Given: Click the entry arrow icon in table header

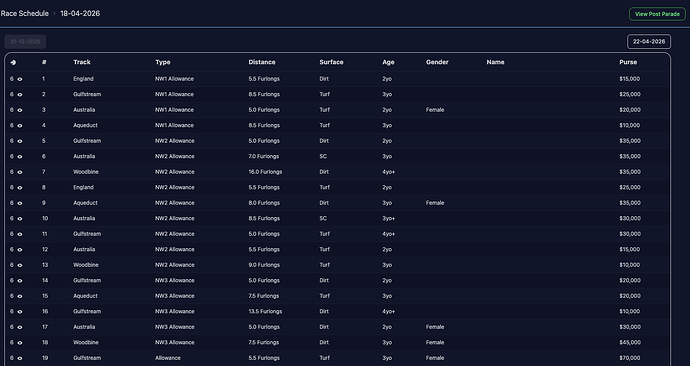Looking at the screenshot, I should (13, 62).
